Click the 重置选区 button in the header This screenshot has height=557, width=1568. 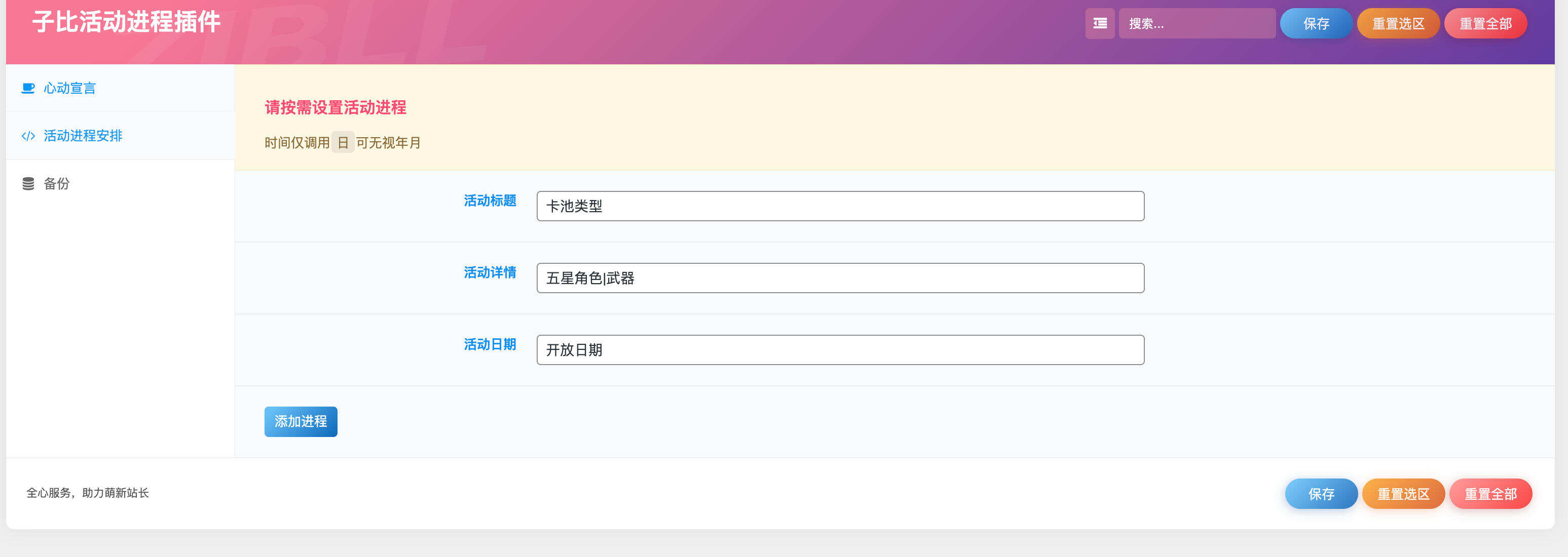pos(1398,23)
